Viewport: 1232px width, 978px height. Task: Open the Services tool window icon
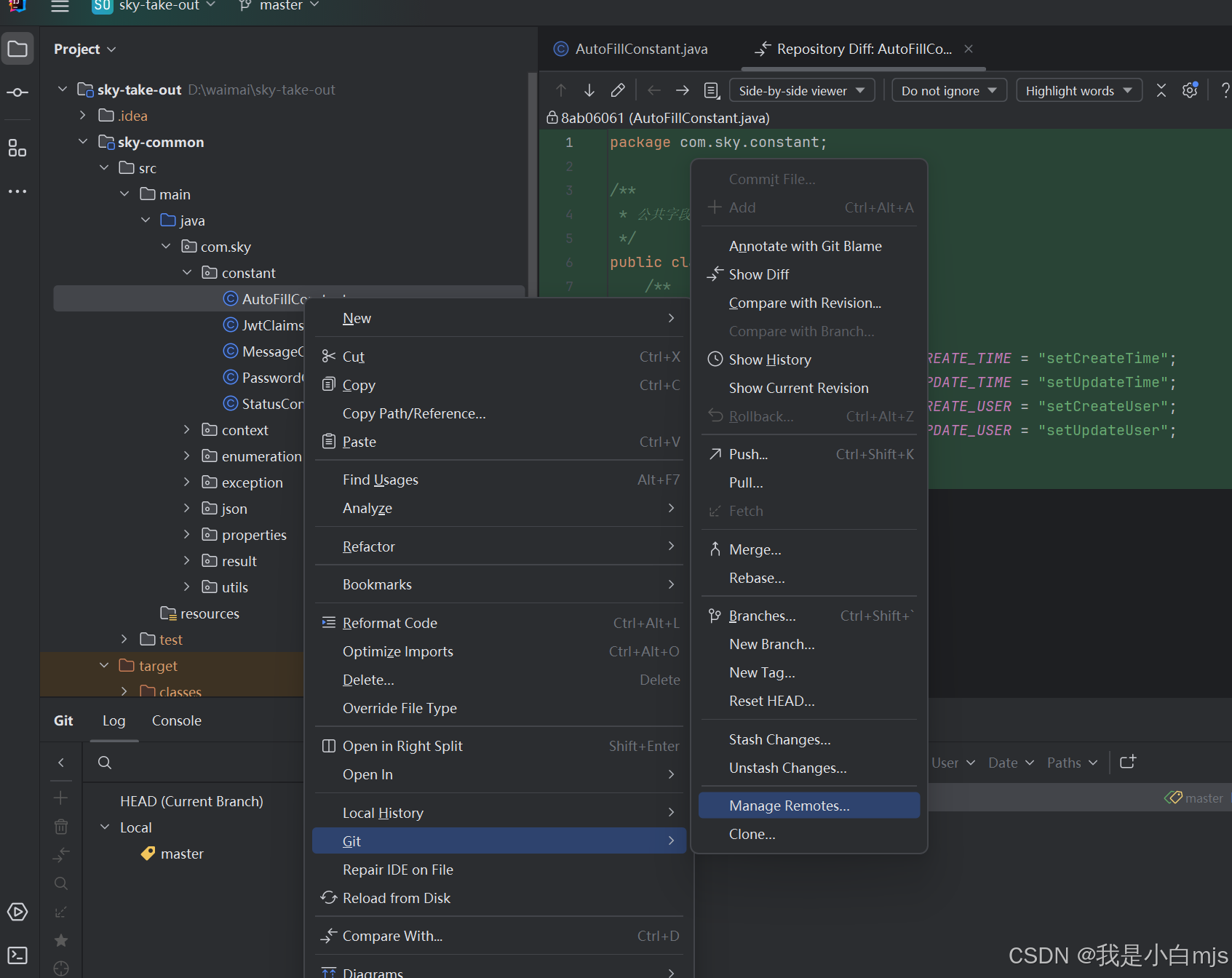click(17, 912)
